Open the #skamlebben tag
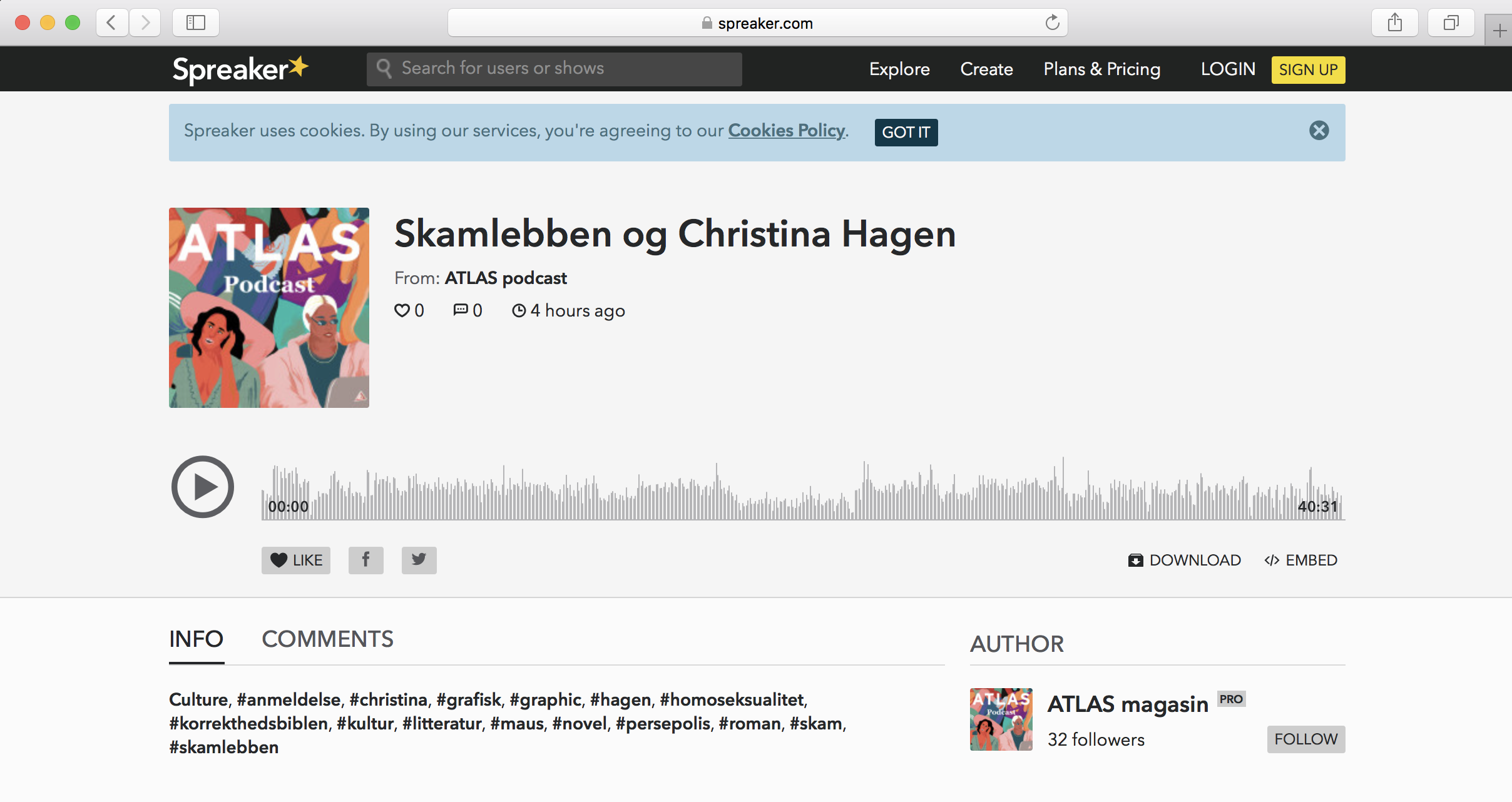The image size is (1512, 802). (x=224, y=747)
